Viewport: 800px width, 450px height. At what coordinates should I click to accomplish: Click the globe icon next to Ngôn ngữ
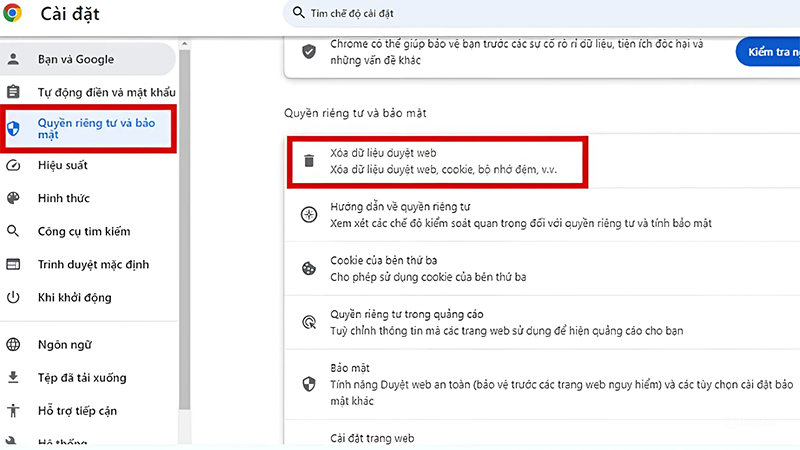tap(14, 345)
